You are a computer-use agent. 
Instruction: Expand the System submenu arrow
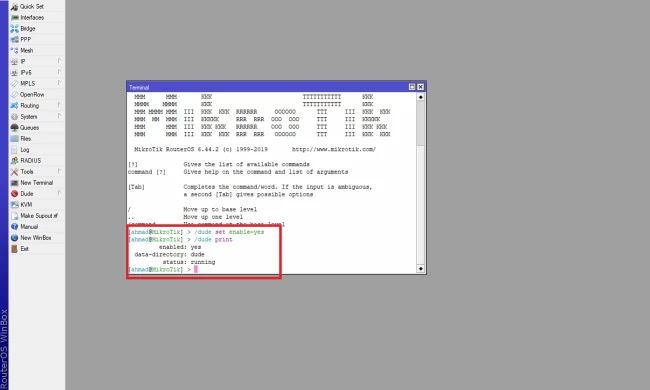click(59, 116)
